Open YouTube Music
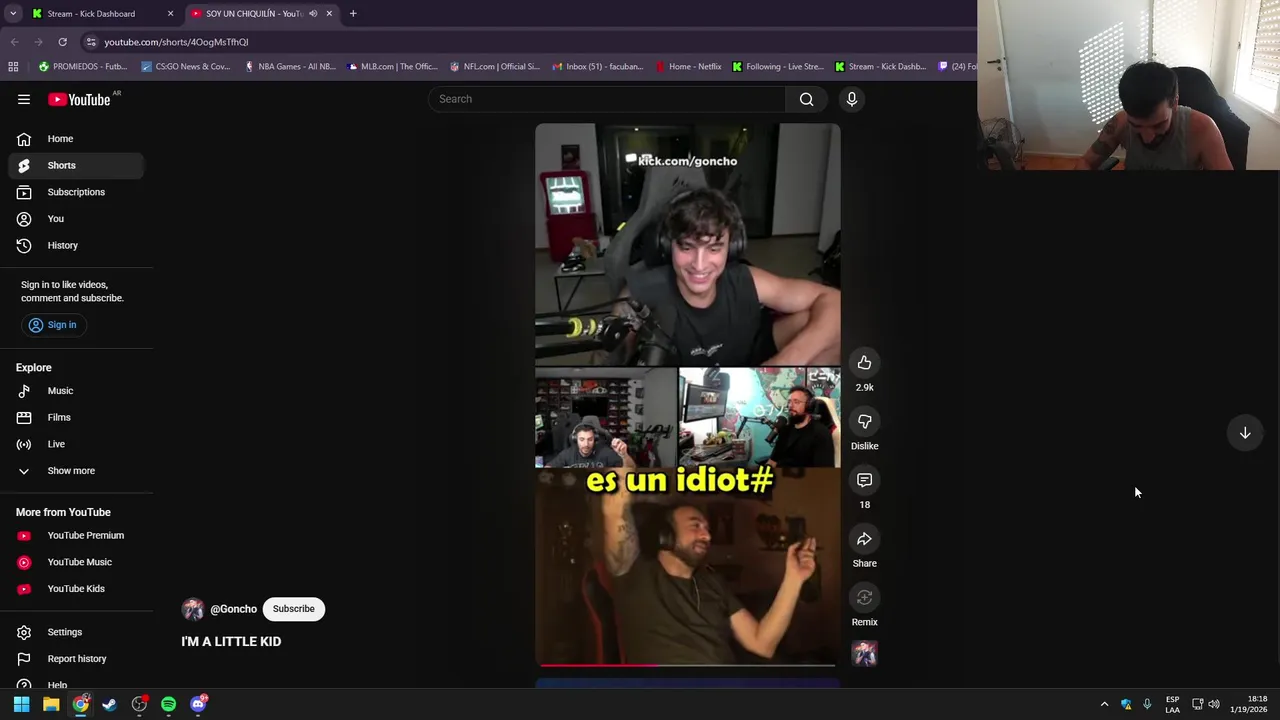Viewport: 1280px width, 720px height. click(x=76, y=562)
